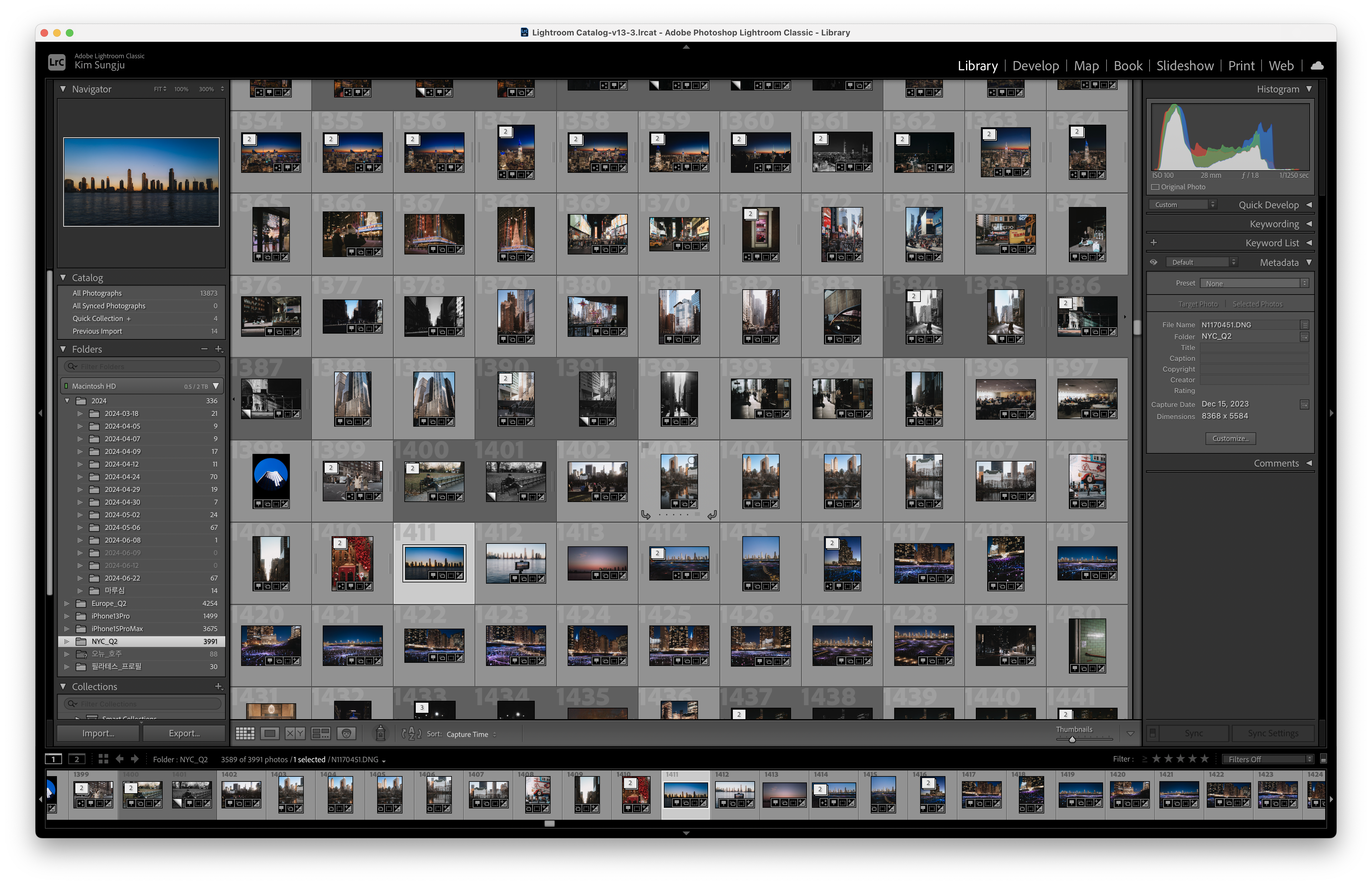Open the Slideshow module
Image resolution: width=1372 pixels, height=885 pixels.
pyautogui.click(x=1185, y=66)
